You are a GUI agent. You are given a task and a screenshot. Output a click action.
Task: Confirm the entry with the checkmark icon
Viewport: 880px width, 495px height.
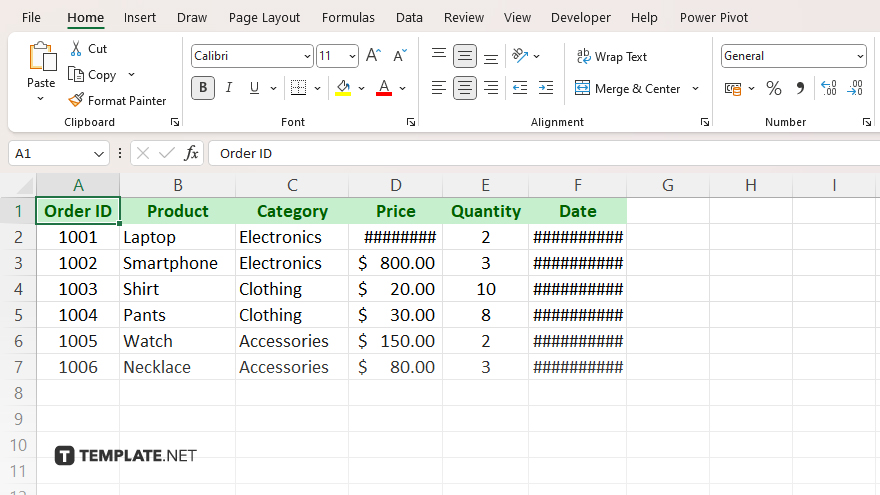tap(167, 153)
